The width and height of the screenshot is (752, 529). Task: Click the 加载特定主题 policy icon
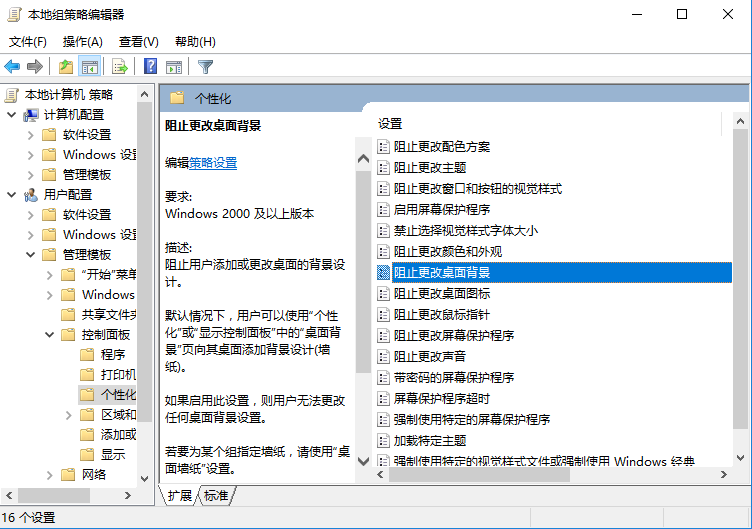pyautogui.click(x=383, y=440)
